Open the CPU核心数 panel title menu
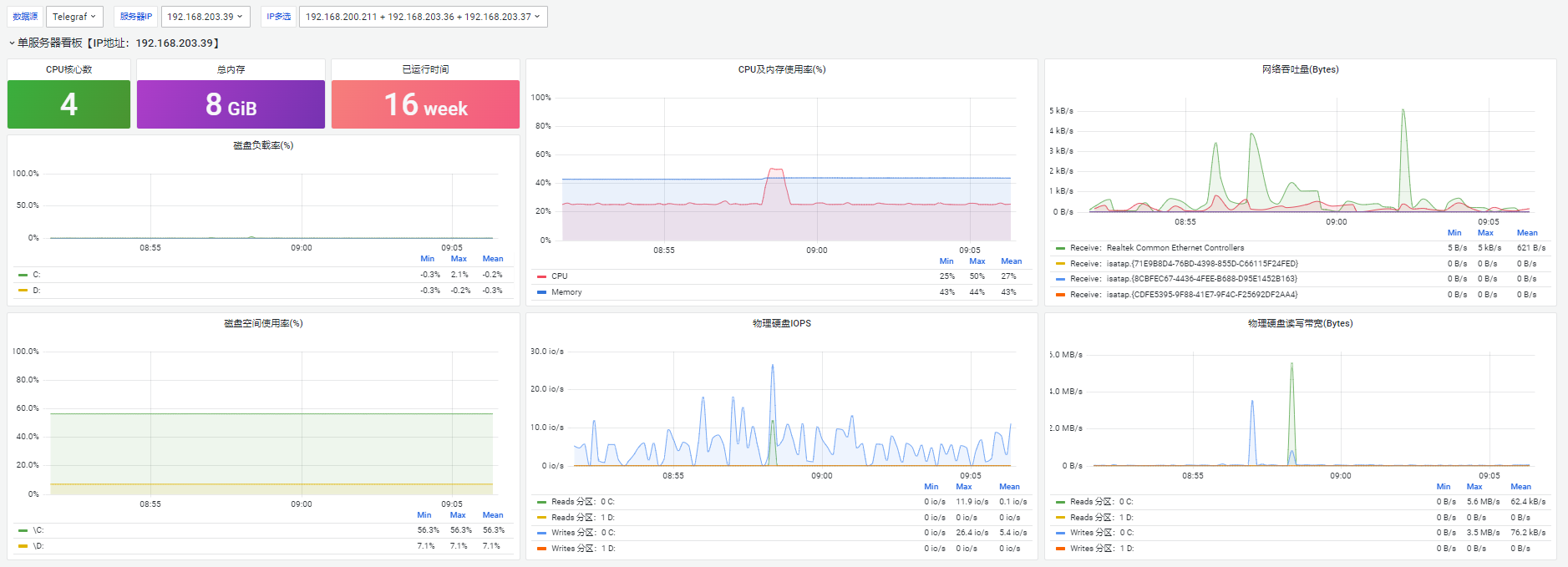Viewport: 1568px width, 567px height. click(x=69, y=69)
